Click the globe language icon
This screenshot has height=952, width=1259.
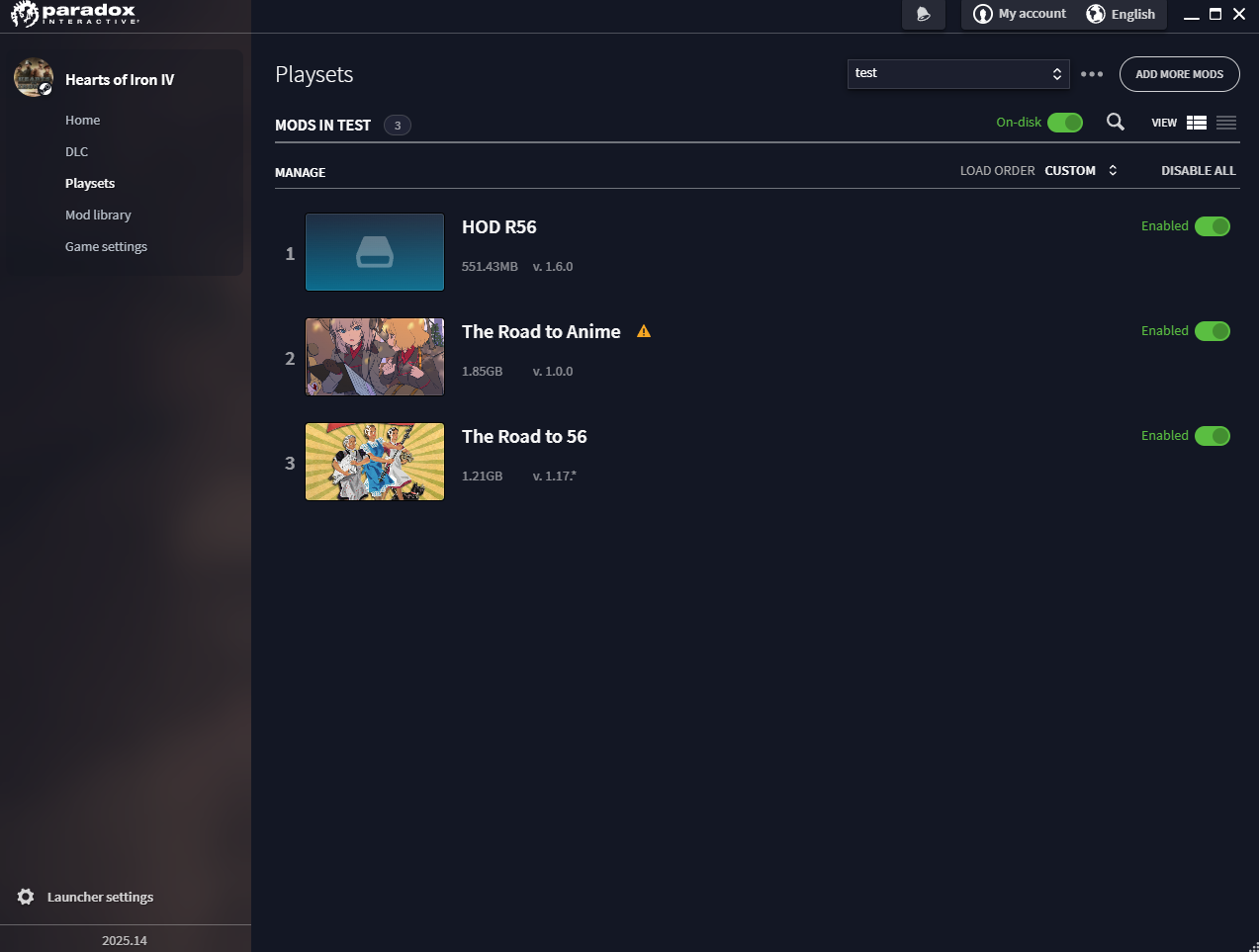pos(1096,14)
